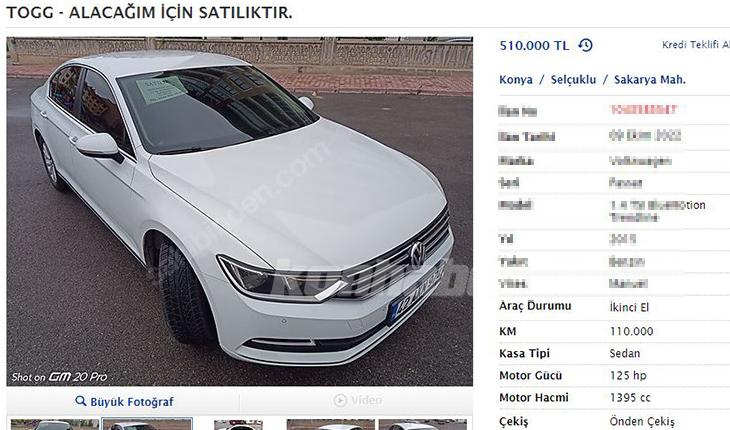Open the price history clock icon

[585, 45]
